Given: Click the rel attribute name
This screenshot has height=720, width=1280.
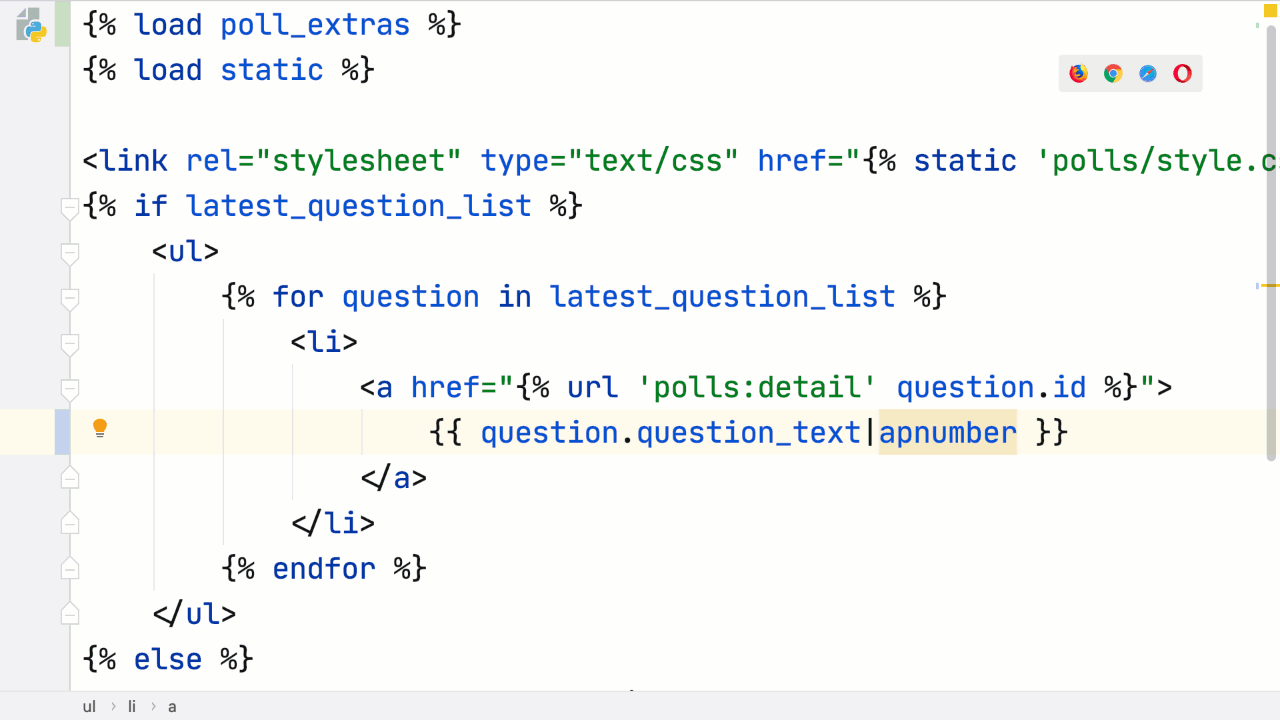Looking at the screenshot, I should 212,161.
